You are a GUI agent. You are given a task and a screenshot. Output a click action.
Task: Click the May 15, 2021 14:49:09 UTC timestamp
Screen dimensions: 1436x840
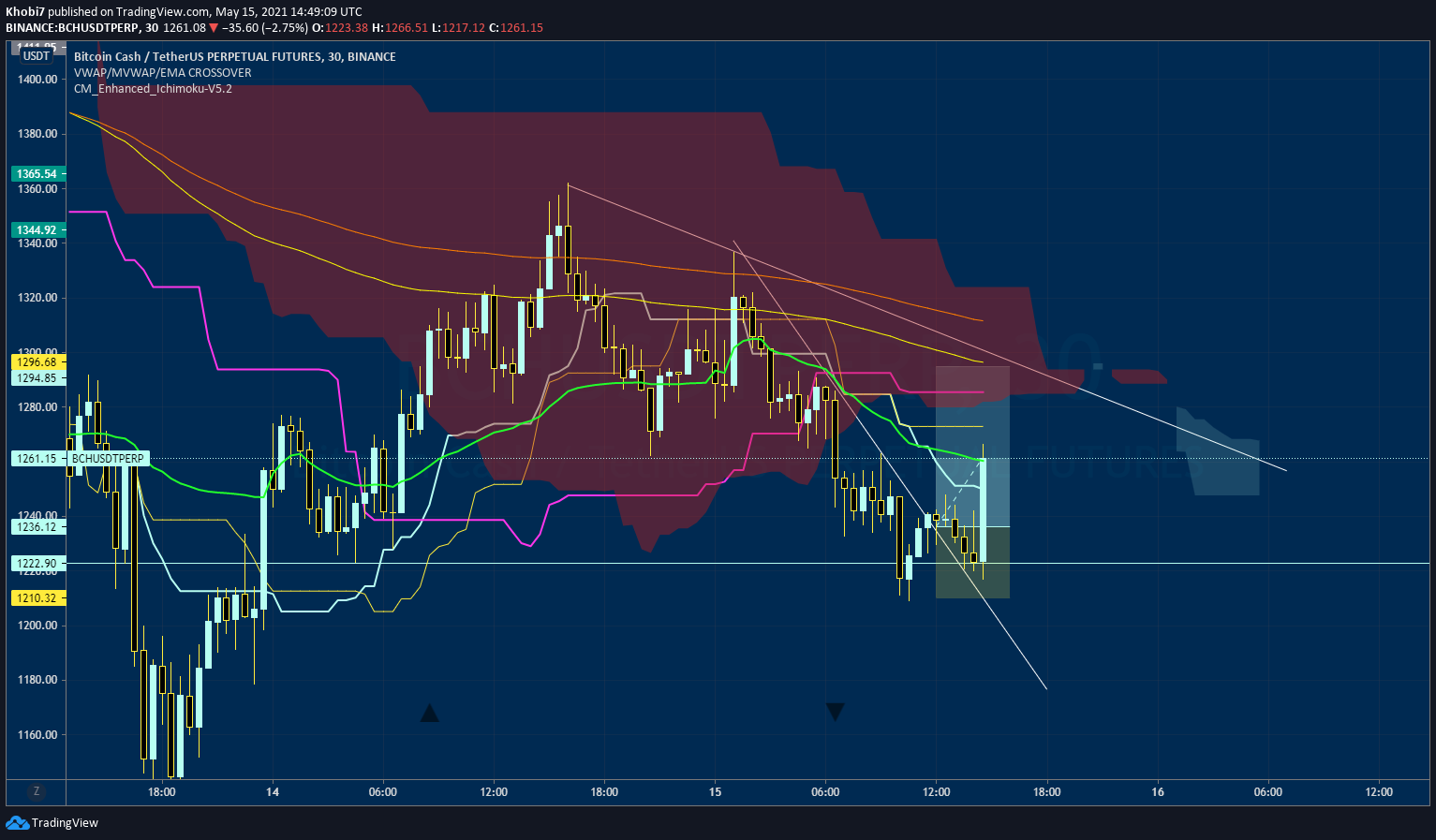289,12
